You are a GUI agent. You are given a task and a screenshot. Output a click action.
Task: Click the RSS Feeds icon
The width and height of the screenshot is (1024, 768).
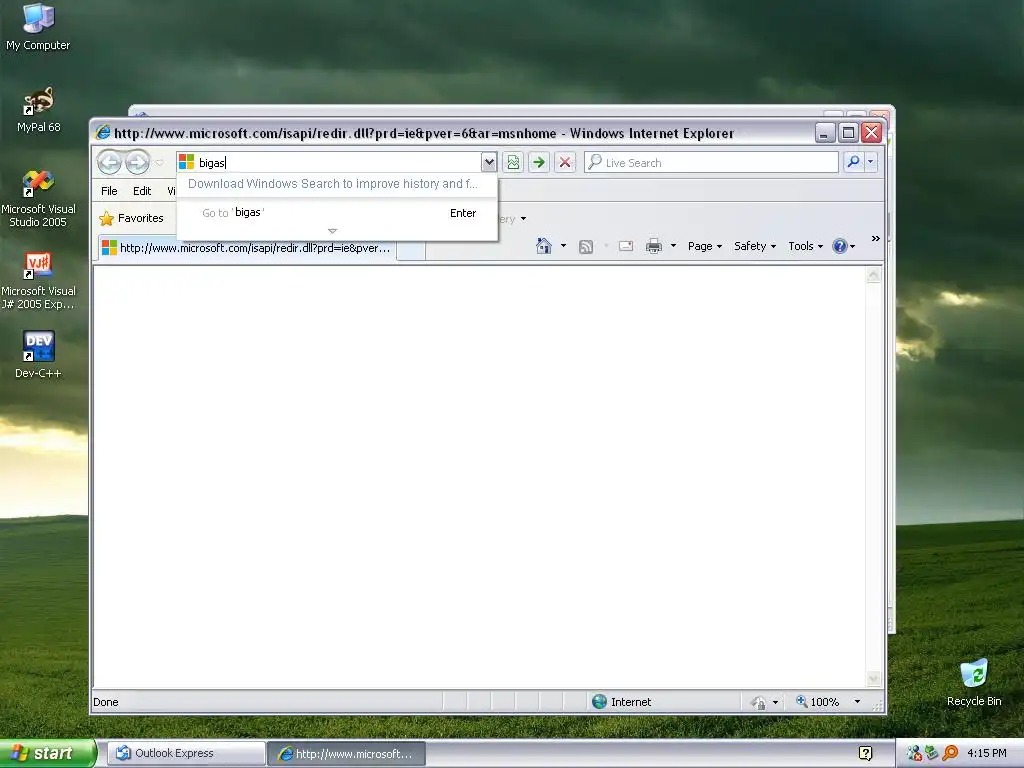586,246
